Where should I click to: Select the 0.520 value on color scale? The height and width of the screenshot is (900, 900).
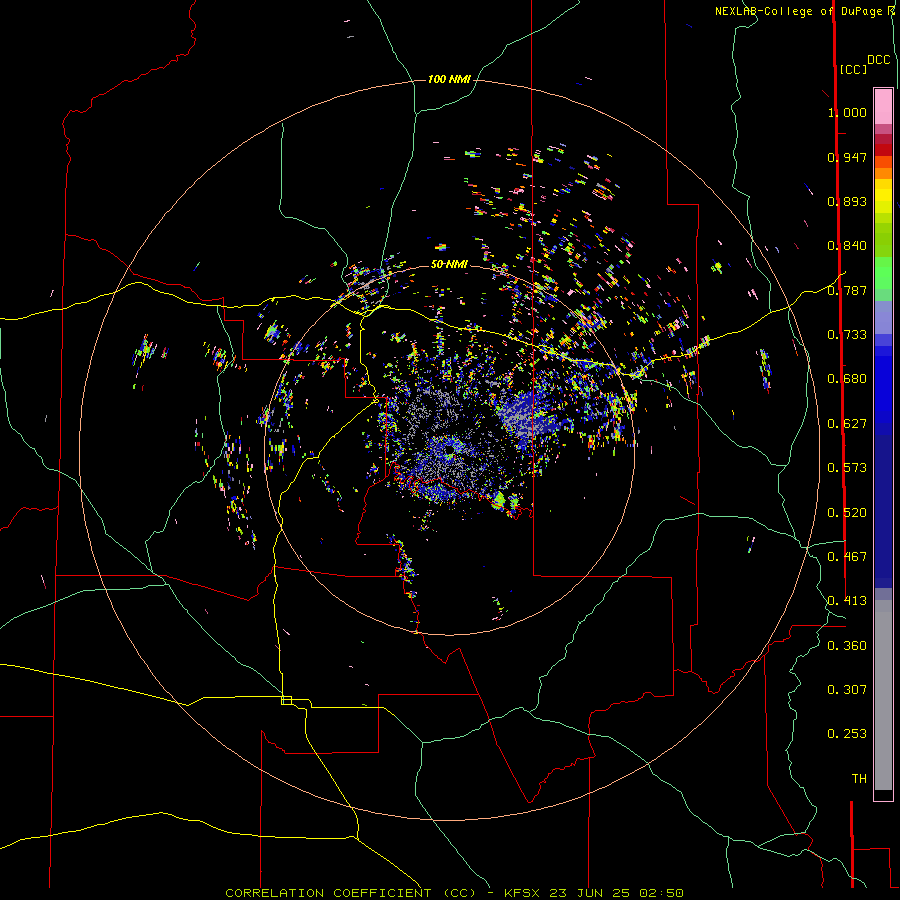(x=847, y=513)
